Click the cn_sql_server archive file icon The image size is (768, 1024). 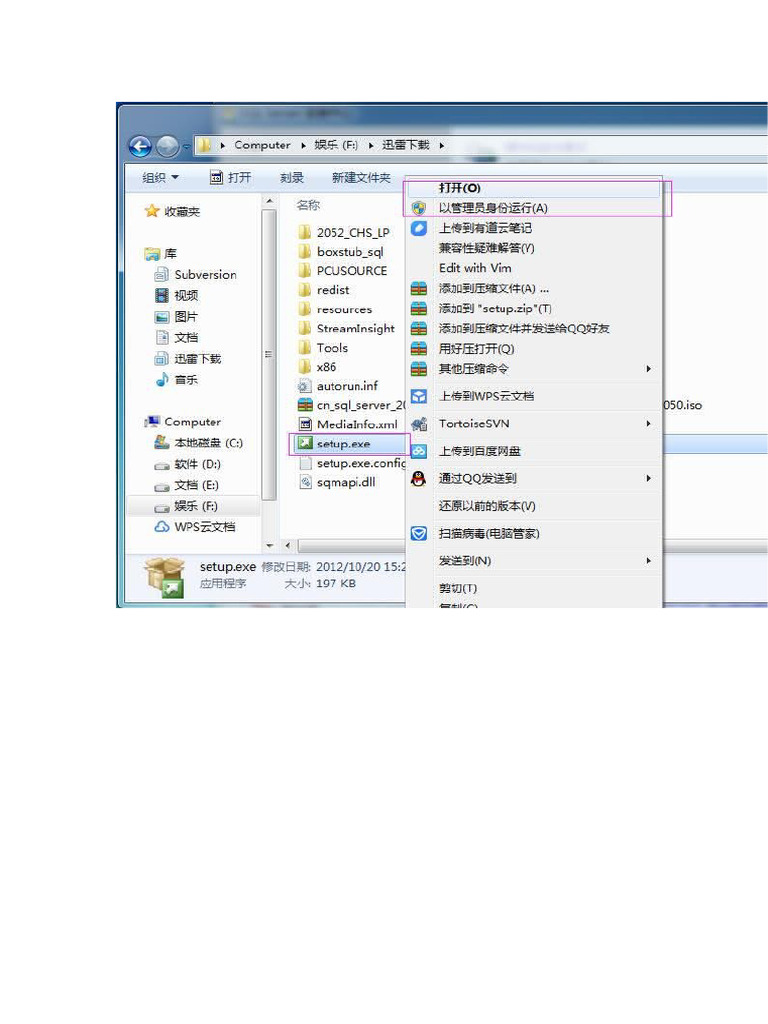305,405
